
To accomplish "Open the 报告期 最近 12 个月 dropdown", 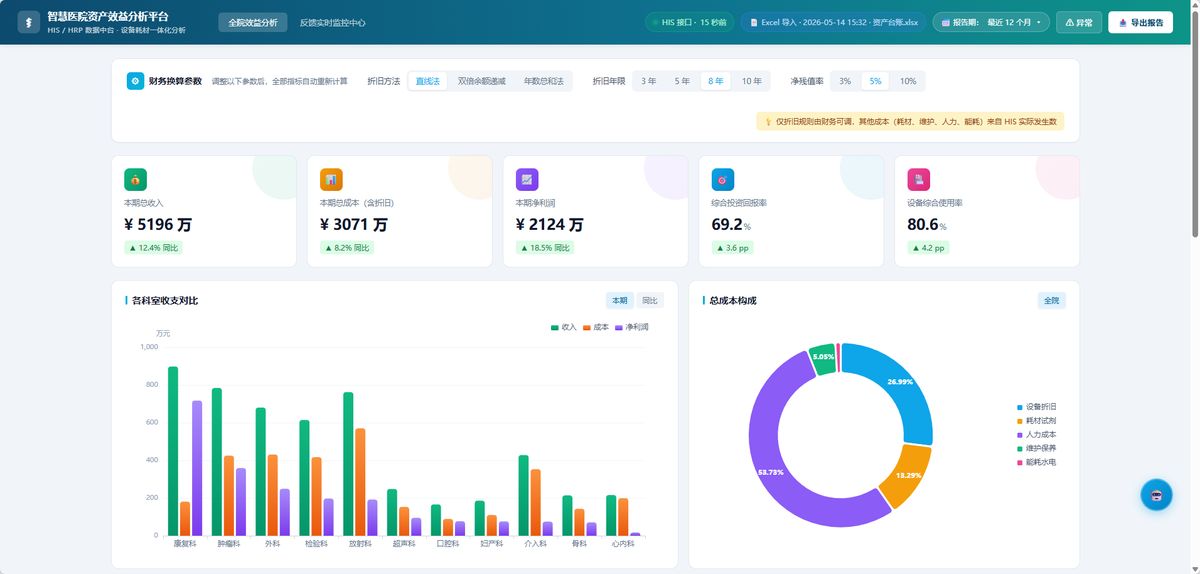I will (x=991, y=22).
